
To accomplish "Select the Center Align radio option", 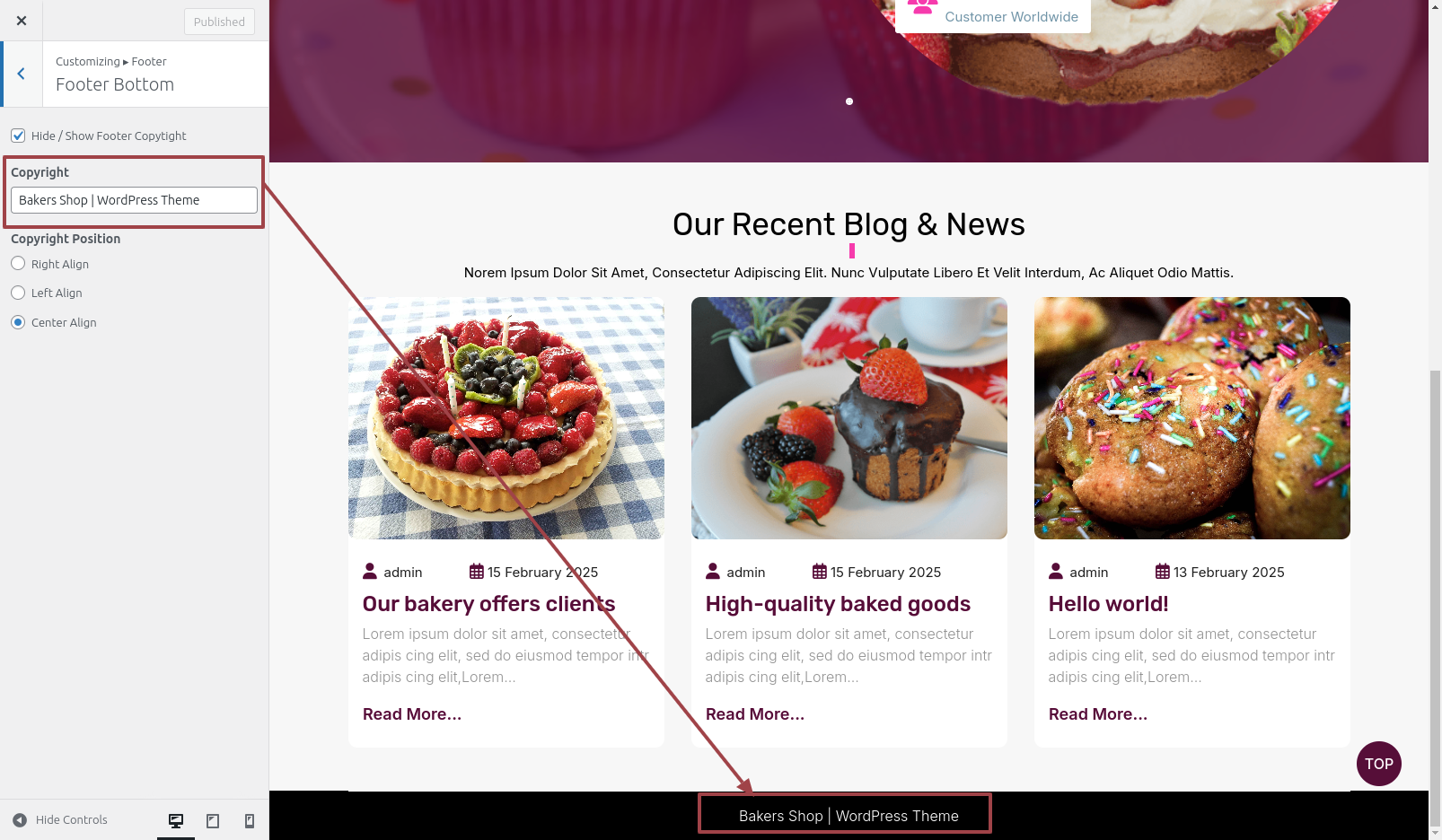I will pyautogui.click(x=18, y=322).
